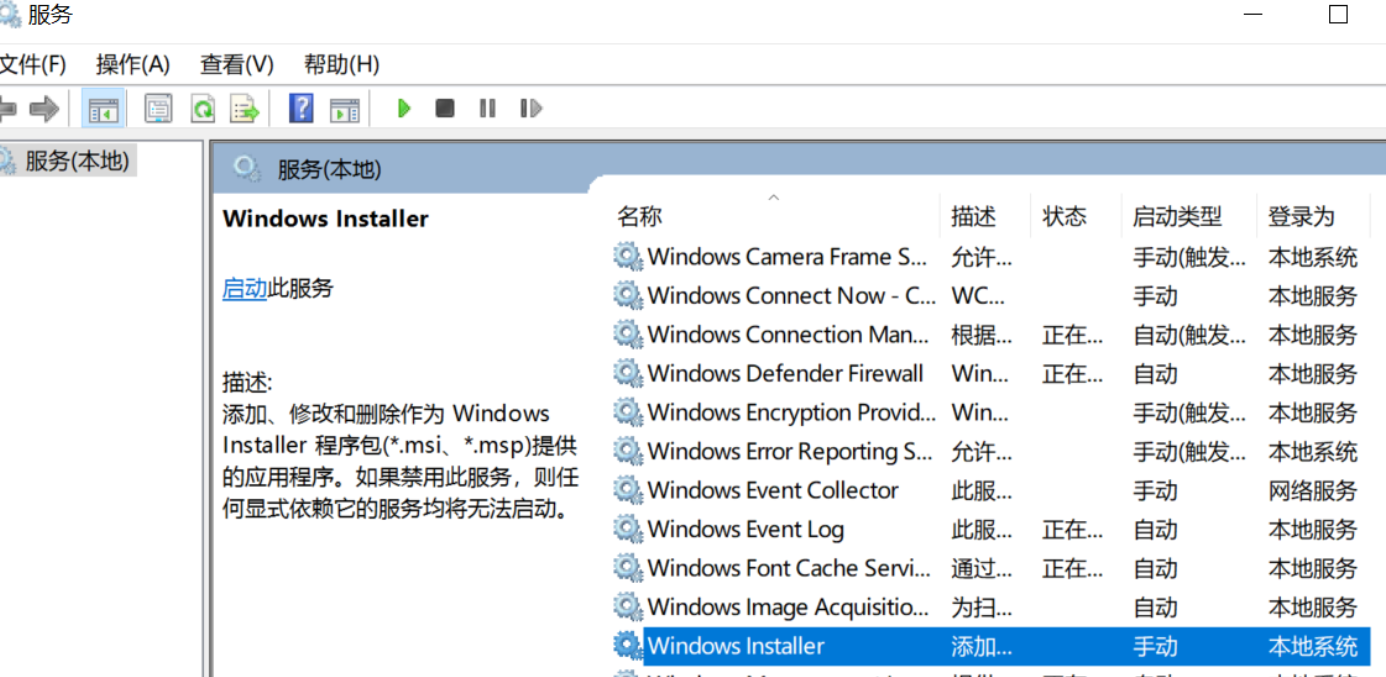
Task: Click 正在... status of Windows Defender Firewall
Action: [x=1072, y=374]
